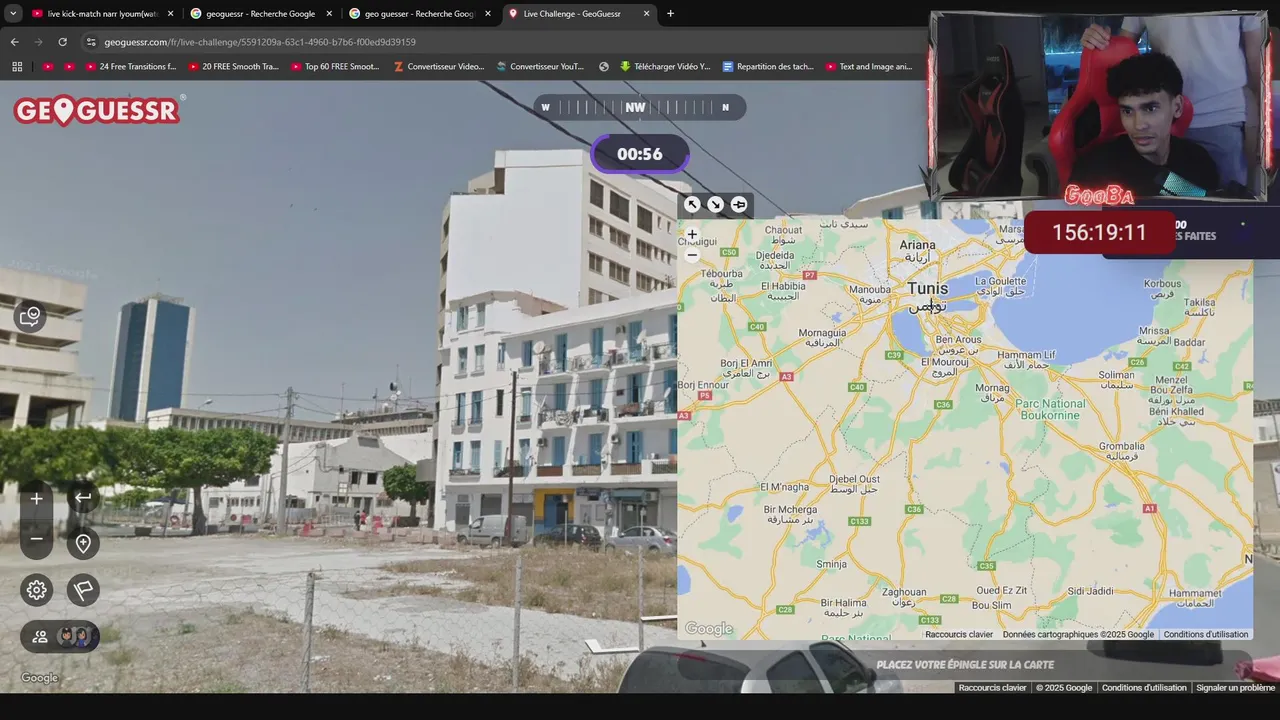Expand the tab search dropdown arrow
Screen dimensions: 1280x720
[13, 14]
